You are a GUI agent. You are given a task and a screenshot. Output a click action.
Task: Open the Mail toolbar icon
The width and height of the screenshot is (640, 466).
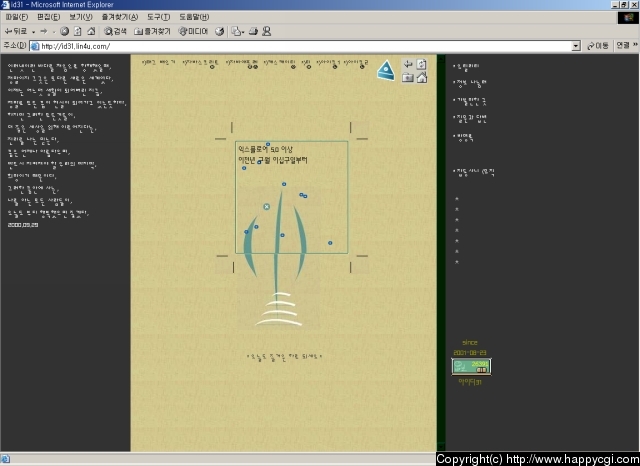(x=236, y=31)
